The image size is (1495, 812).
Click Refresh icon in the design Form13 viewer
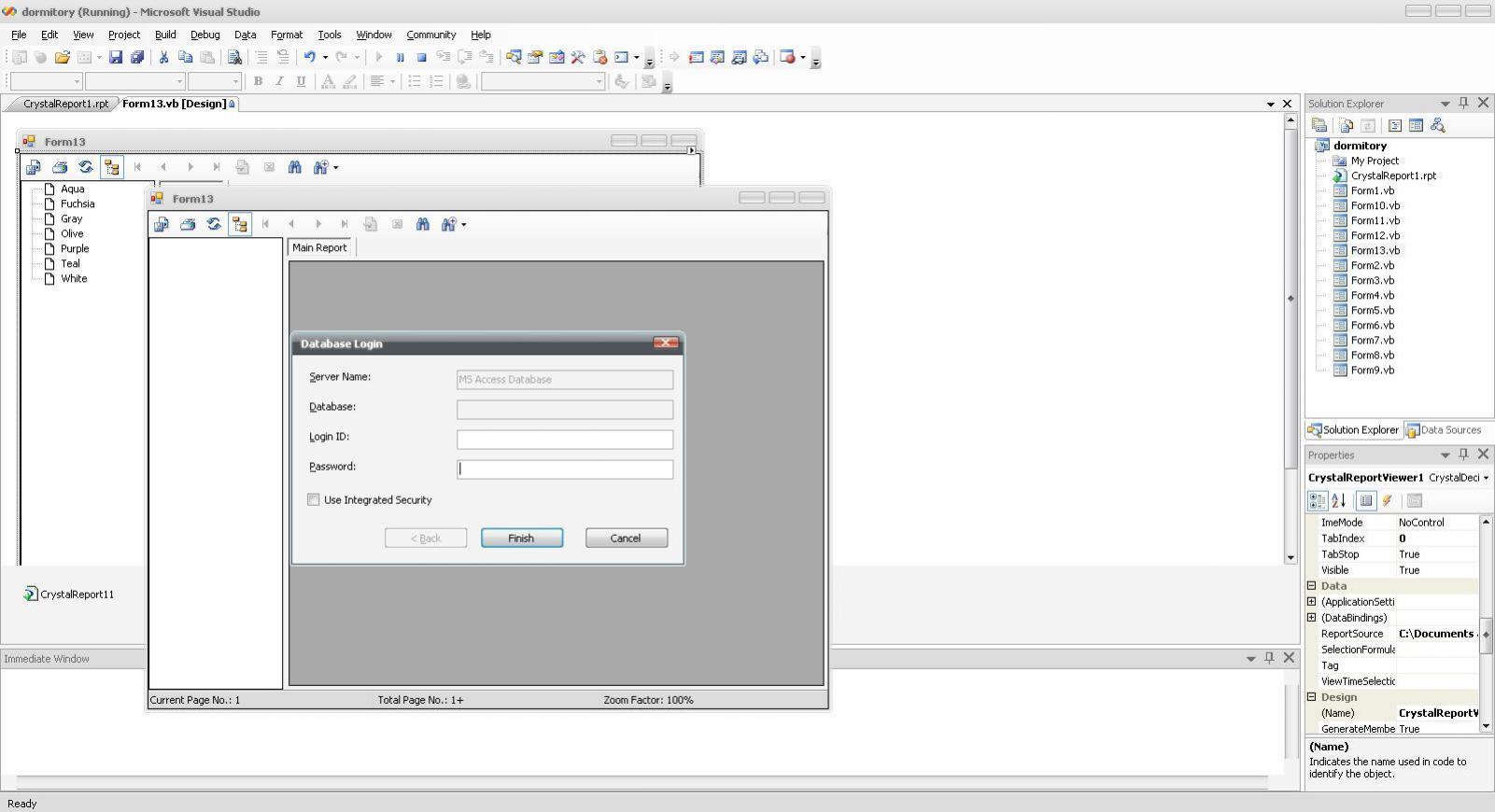(x=86, y=167)
